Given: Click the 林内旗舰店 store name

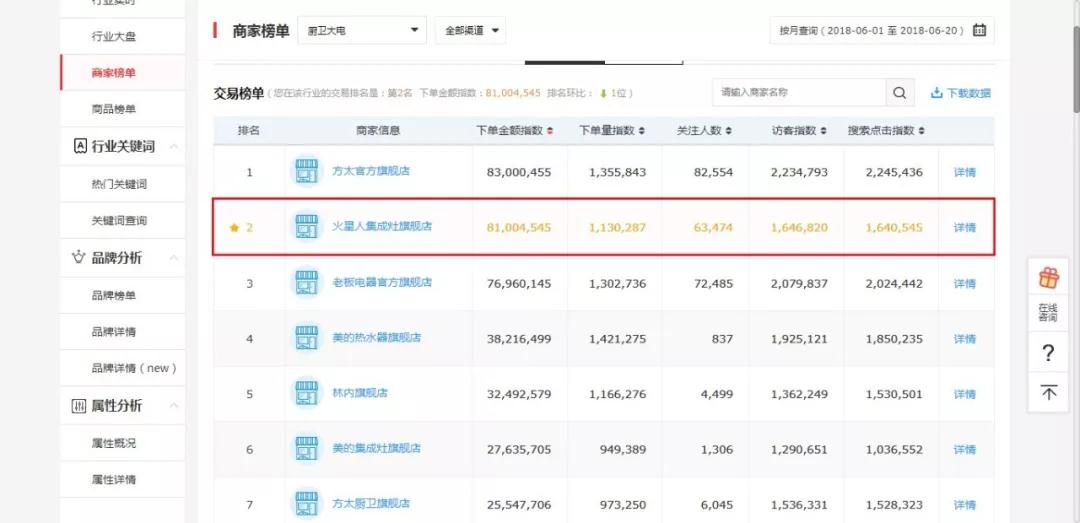Looking at the screenshot, I should point(360,393).
